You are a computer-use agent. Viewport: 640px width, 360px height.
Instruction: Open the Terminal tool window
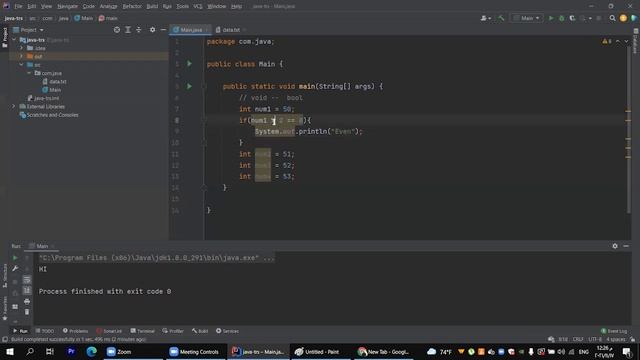142,331
